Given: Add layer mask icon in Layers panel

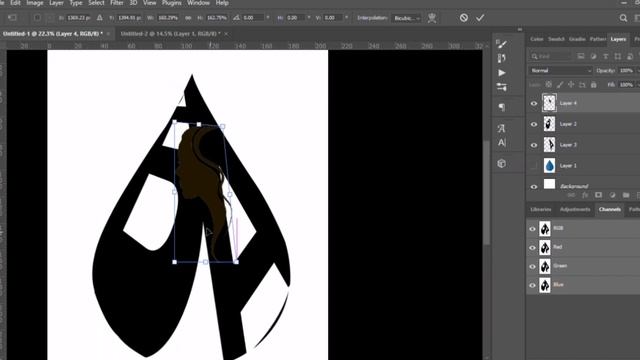Looking at the screenshot, I should click(x=598, y=195).
